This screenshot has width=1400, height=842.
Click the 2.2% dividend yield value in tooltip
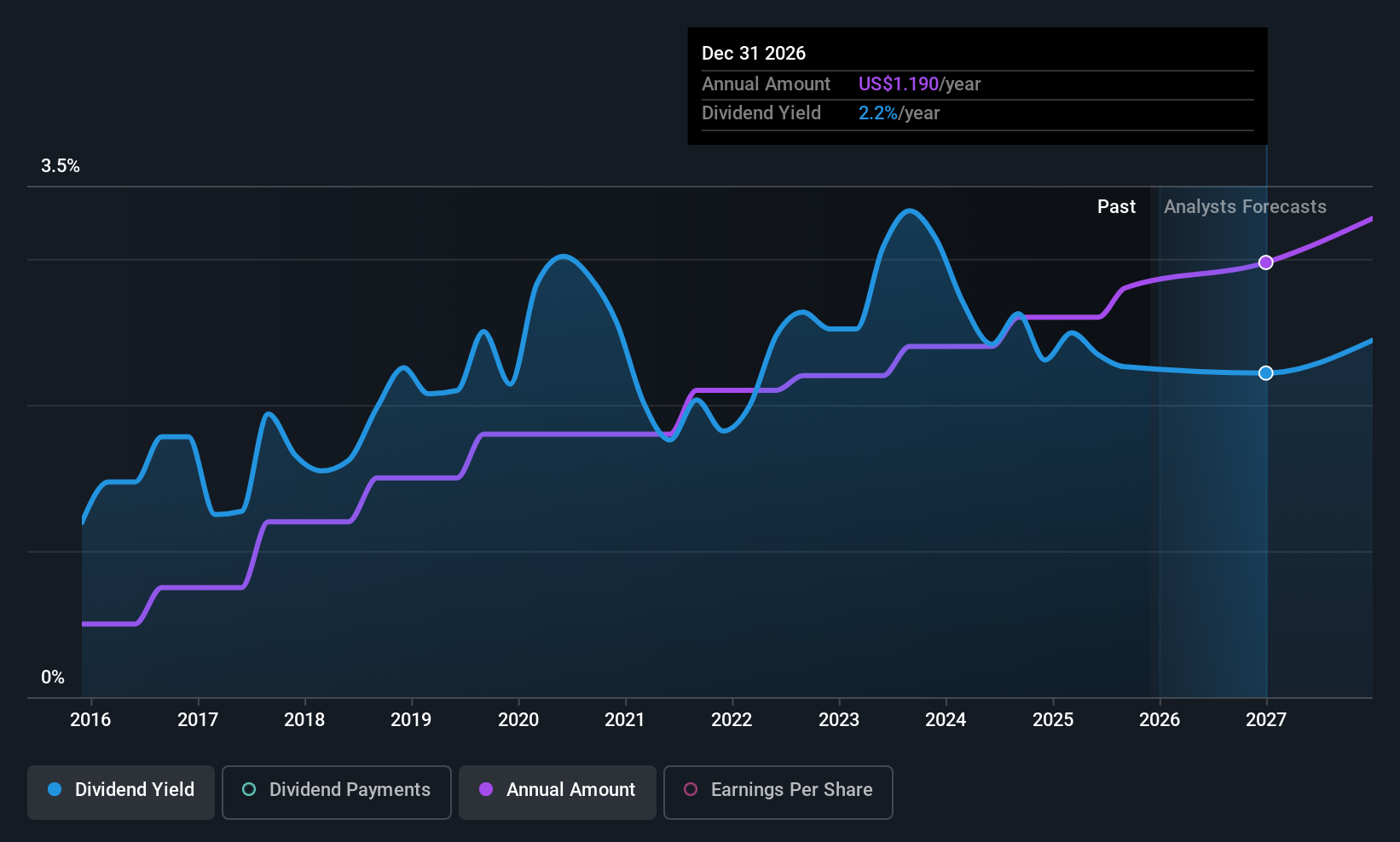coord(877,113)
